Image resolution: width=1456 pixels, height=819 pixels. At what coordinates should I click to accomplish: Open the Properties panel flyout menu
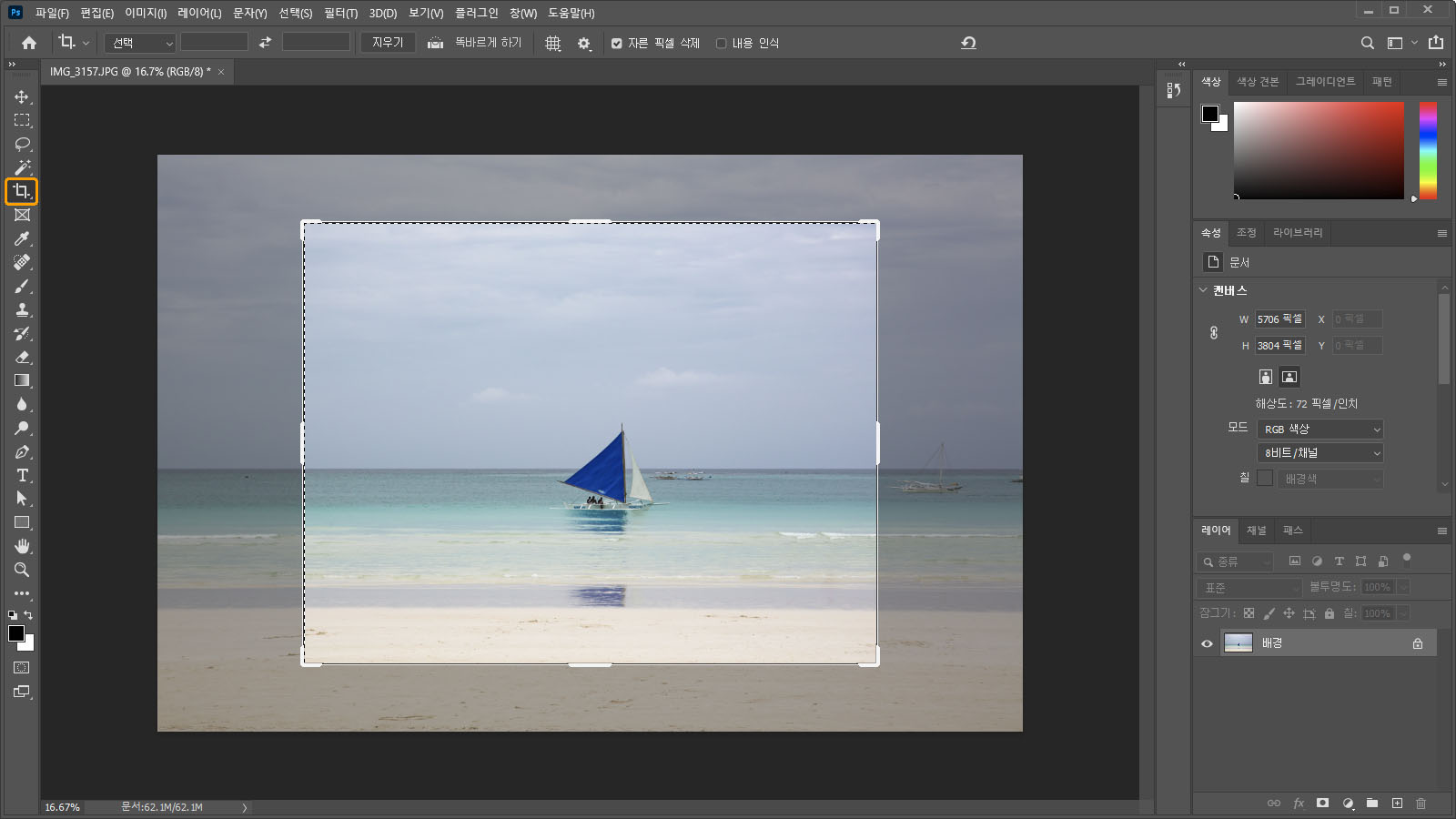(1441, 233)
